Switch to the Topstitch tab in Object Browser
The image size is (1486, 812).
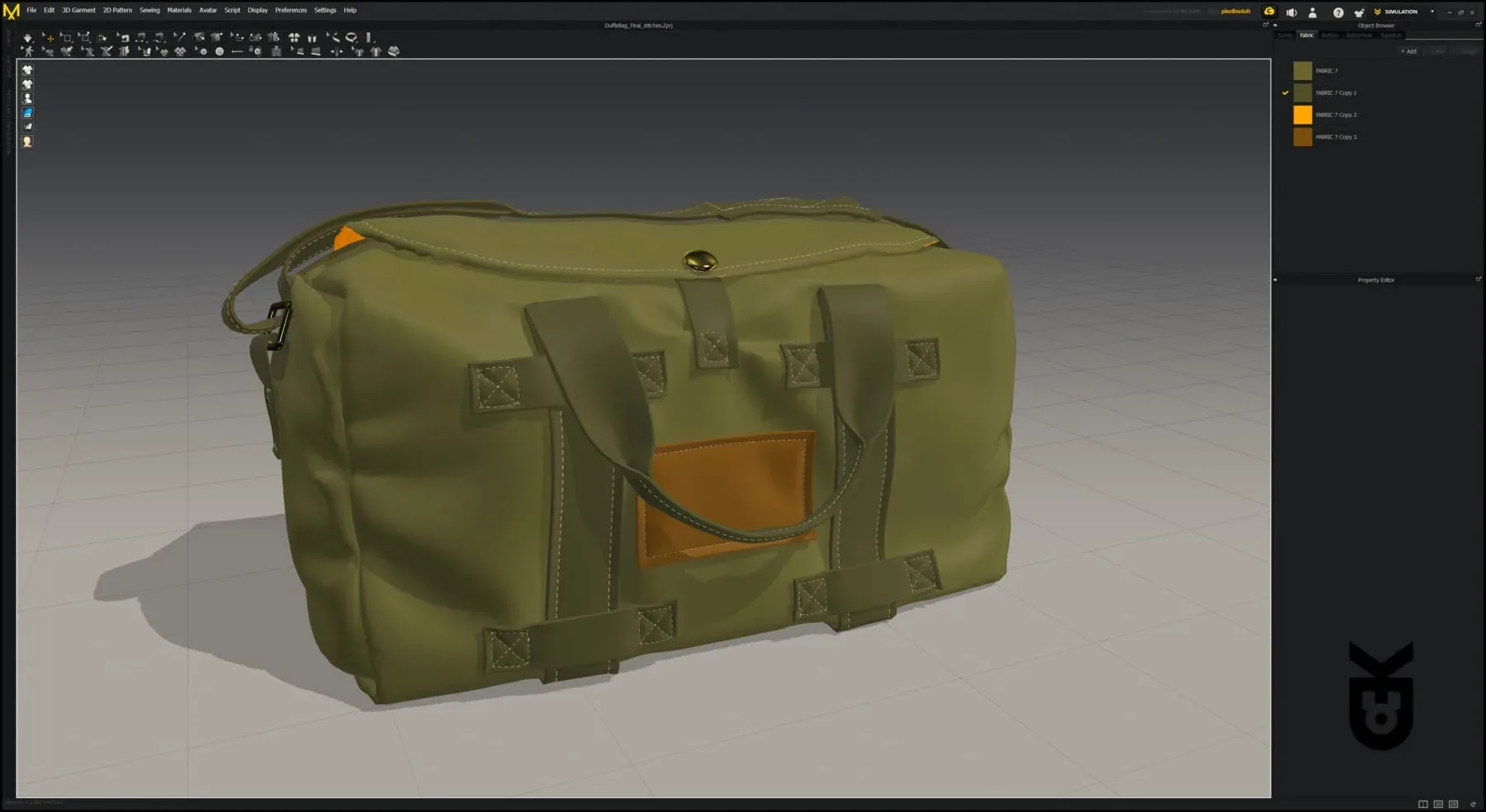[1391, 35]
